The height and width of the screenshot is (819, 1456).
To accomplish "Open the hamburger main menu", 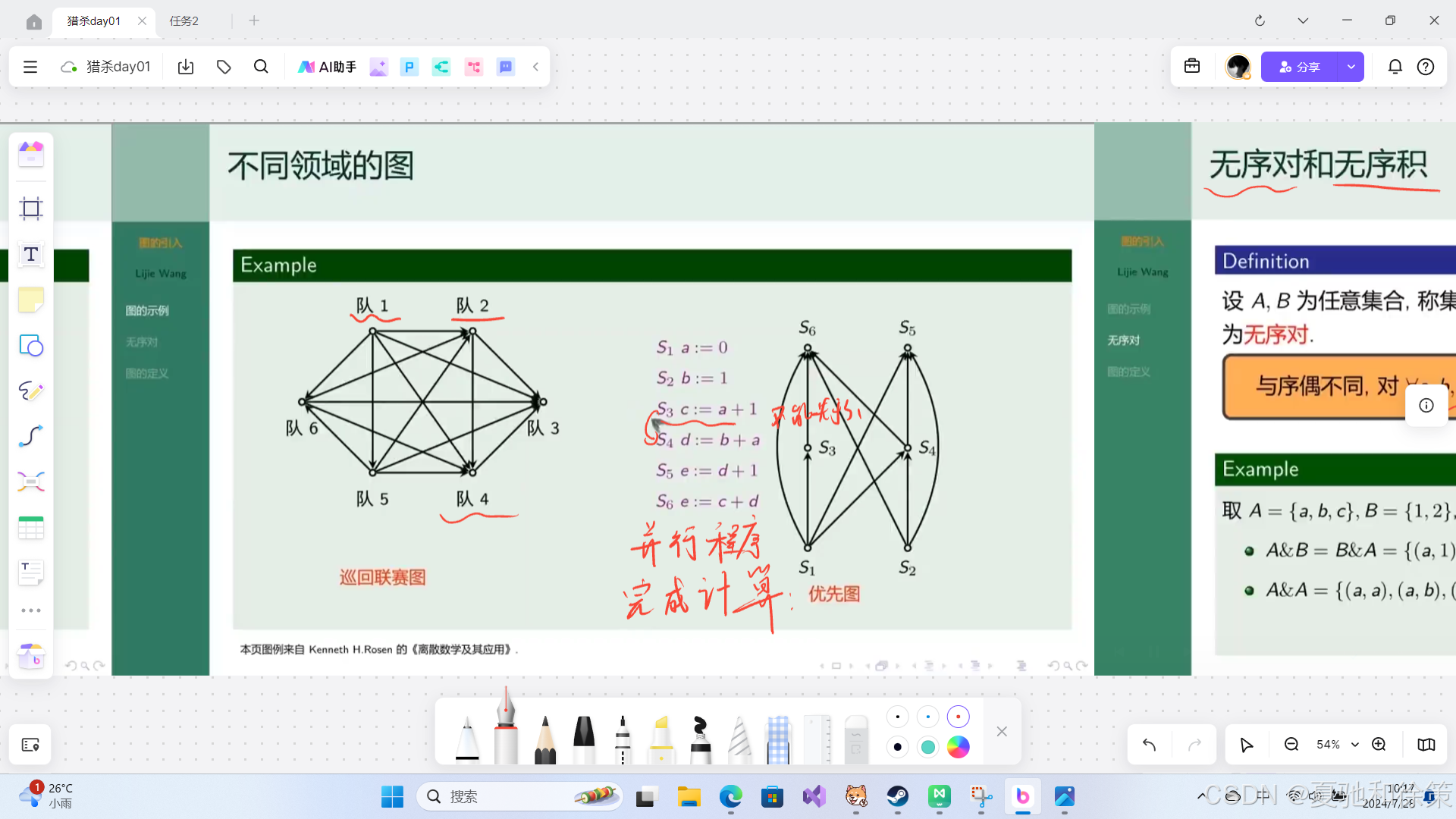I will coord(30,67).
